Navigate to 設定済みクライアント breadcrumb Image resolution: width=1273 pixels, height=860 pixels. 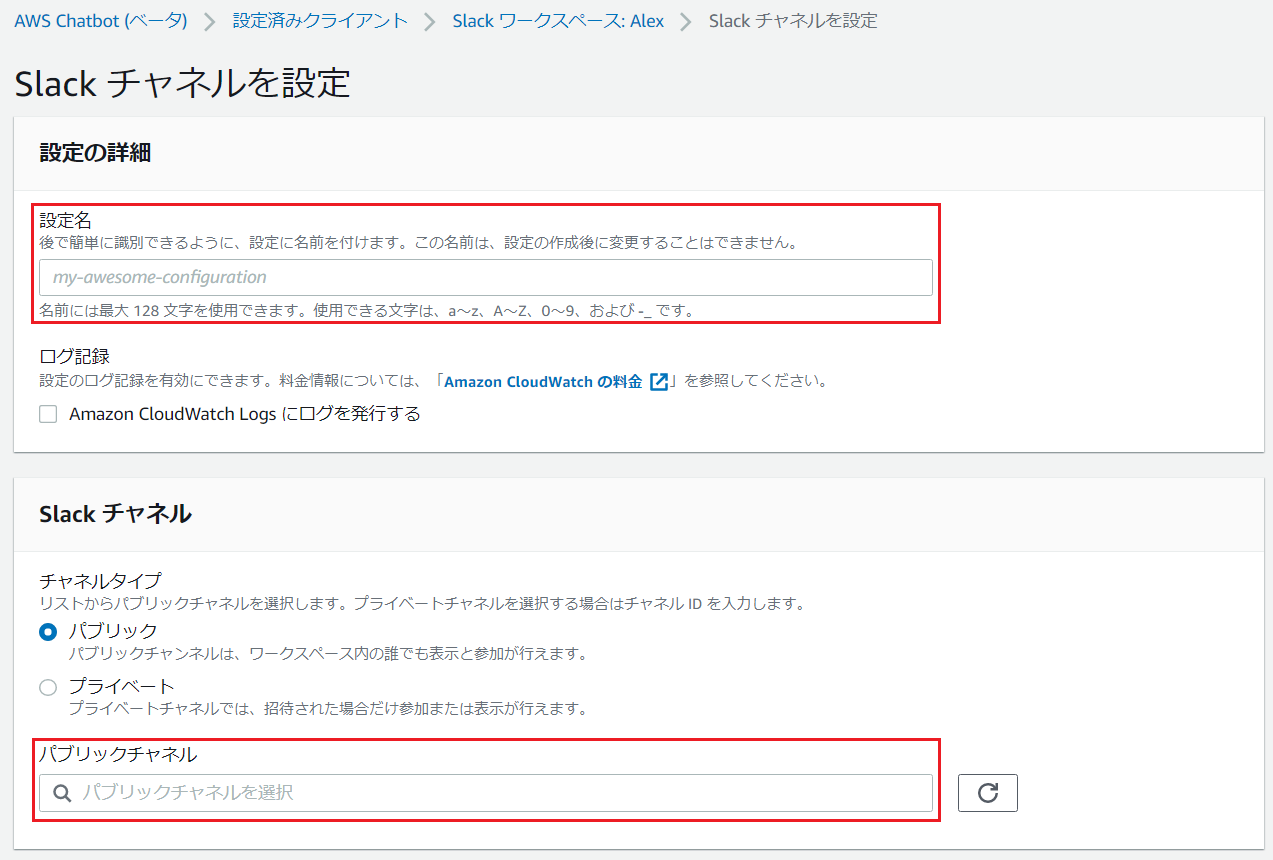coord(320,21)
